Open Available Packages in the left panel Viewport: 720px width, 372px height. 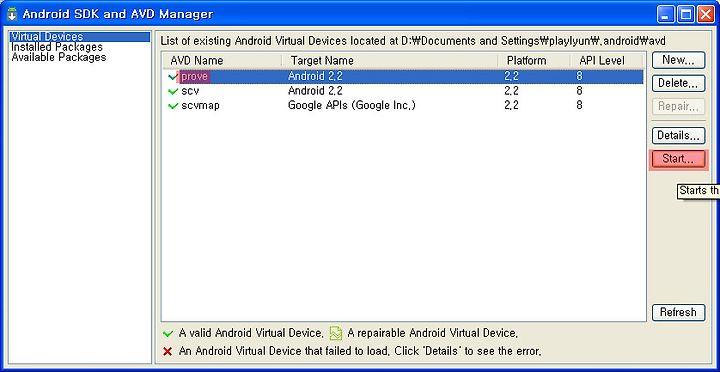[x=59, y=57]
